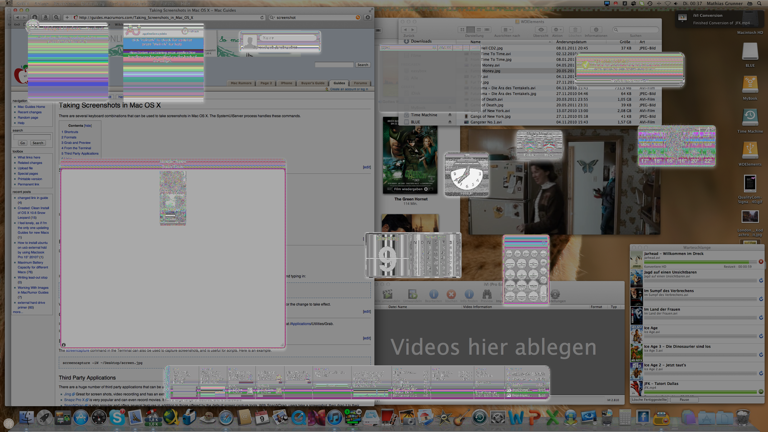The height and width of the screenshot is (432, 768).
Task: Select Jagd auf einen Unsichtbaren queue item
Action: point(697,277)
